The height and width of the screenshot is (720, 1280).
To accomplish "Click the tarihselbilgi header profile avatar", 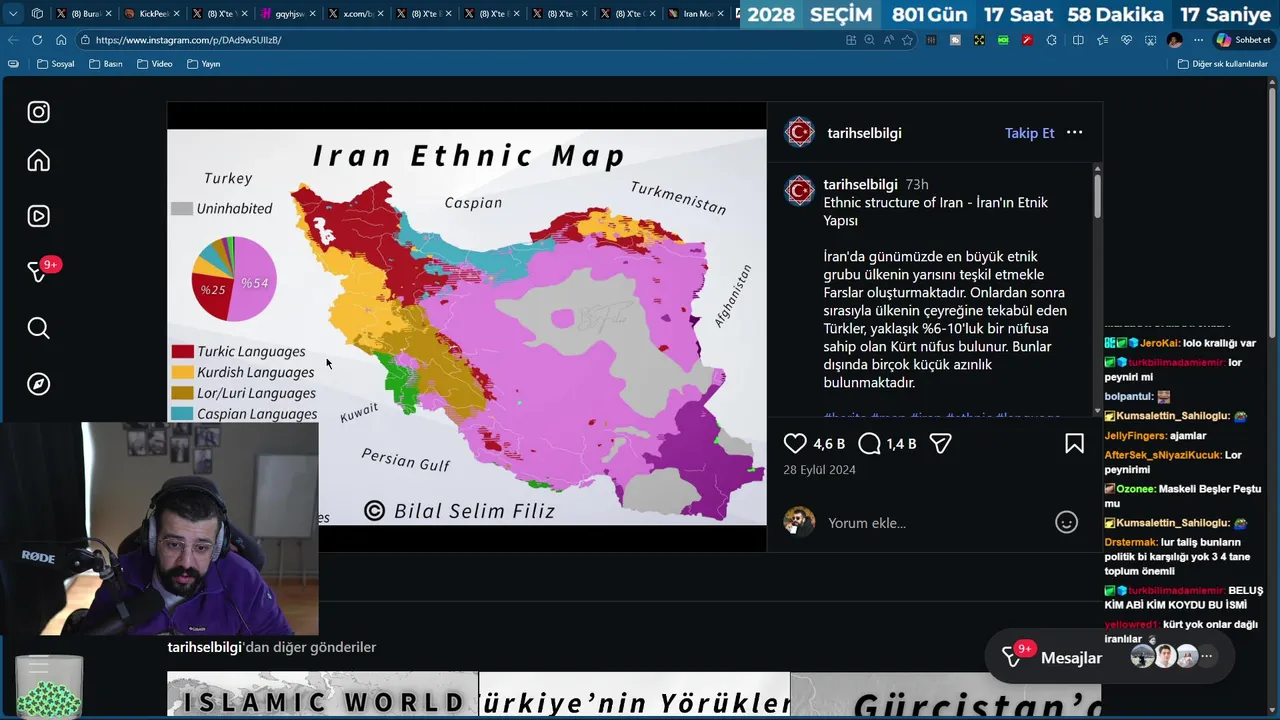I will click(800, 132).
